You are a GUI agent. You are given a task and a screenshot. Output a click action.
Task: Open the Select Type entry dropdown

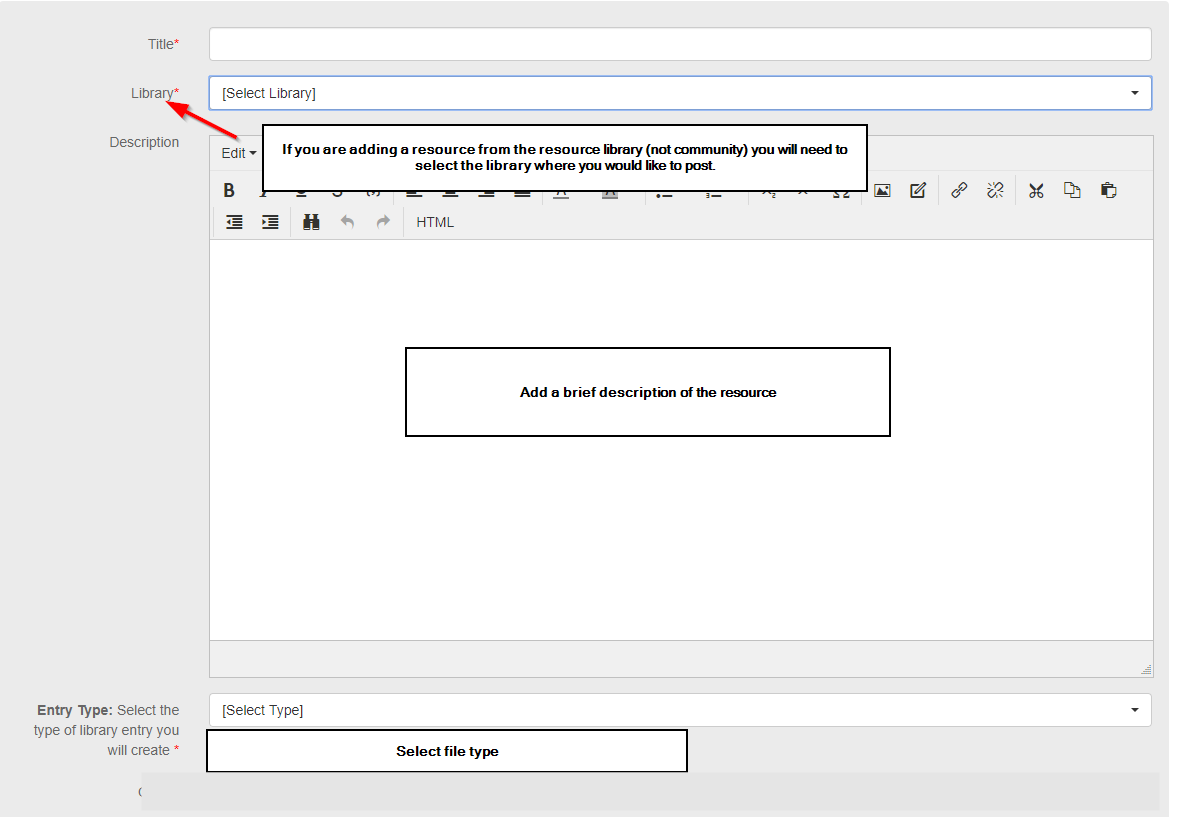pyautogui.click(x=680, y=710)
